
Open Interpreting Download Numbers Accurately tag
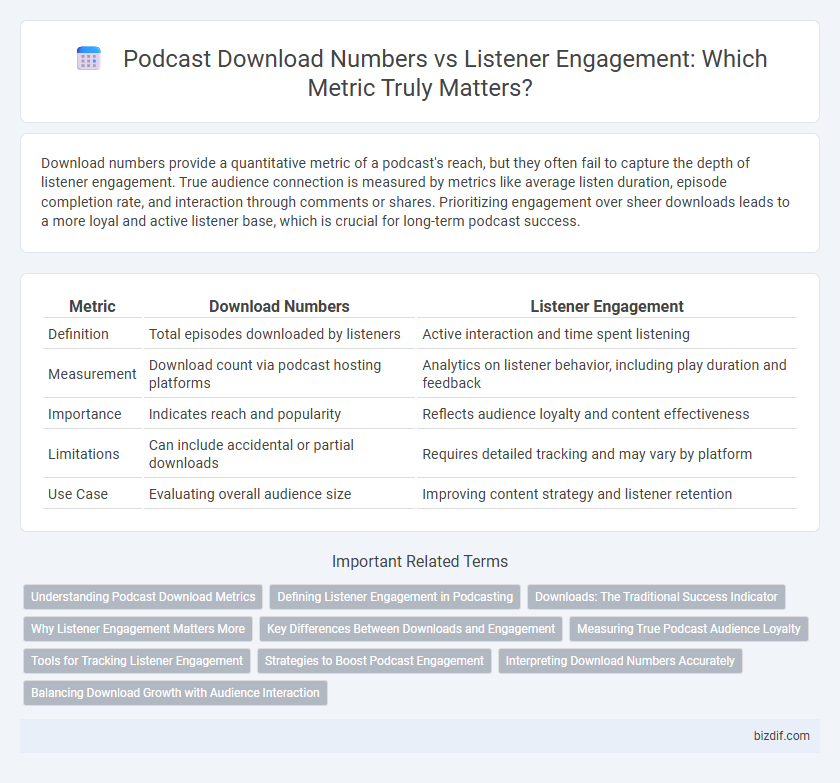620,661
